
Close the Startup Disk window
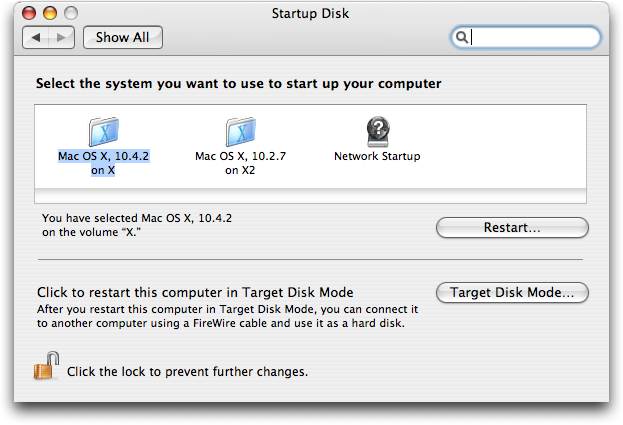pos(29,13)
